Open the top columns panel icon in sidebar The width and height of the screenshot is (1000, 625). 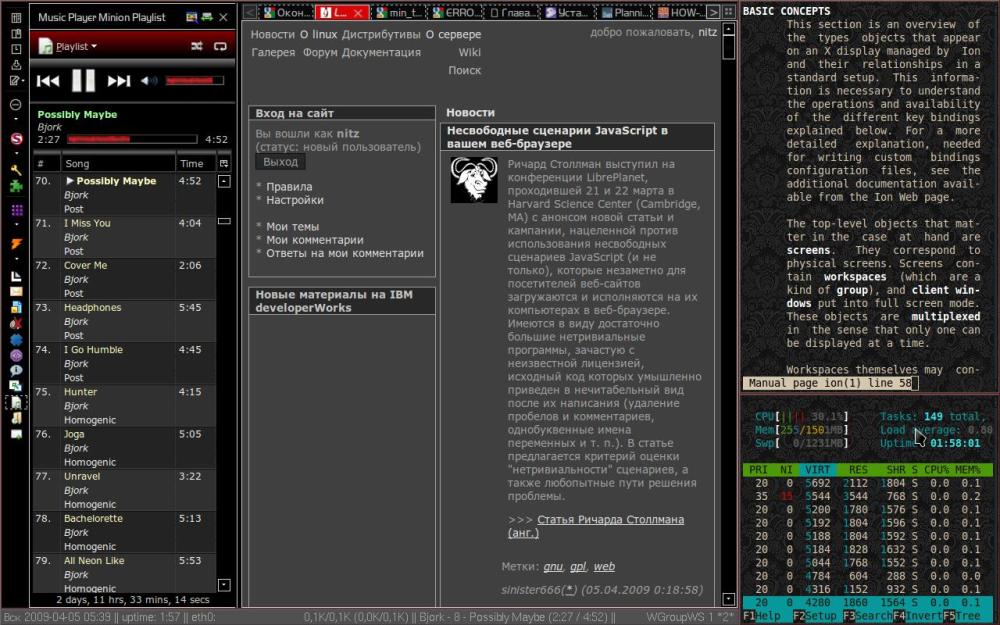point(16,18)
